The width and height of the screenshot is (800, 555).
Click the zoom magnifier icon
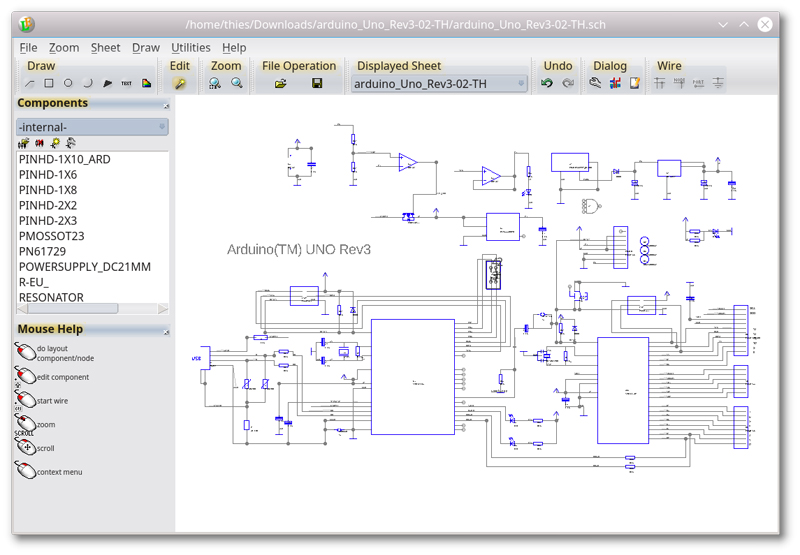click(237, 83)
